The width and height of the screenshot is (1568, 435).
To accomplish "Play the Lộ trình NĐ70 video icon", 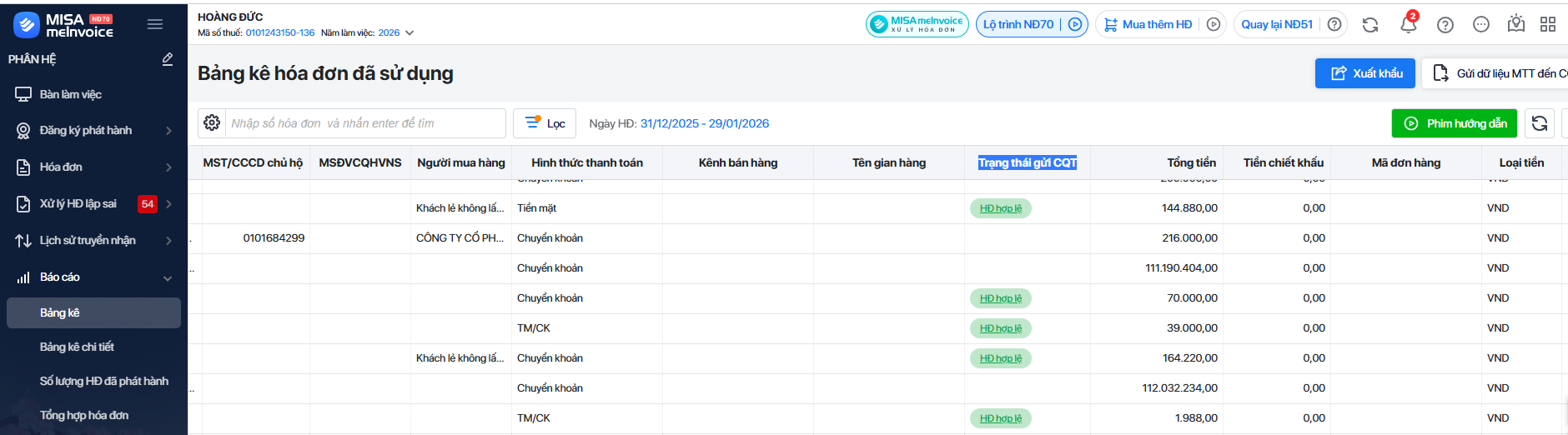I will (1075, 24).
